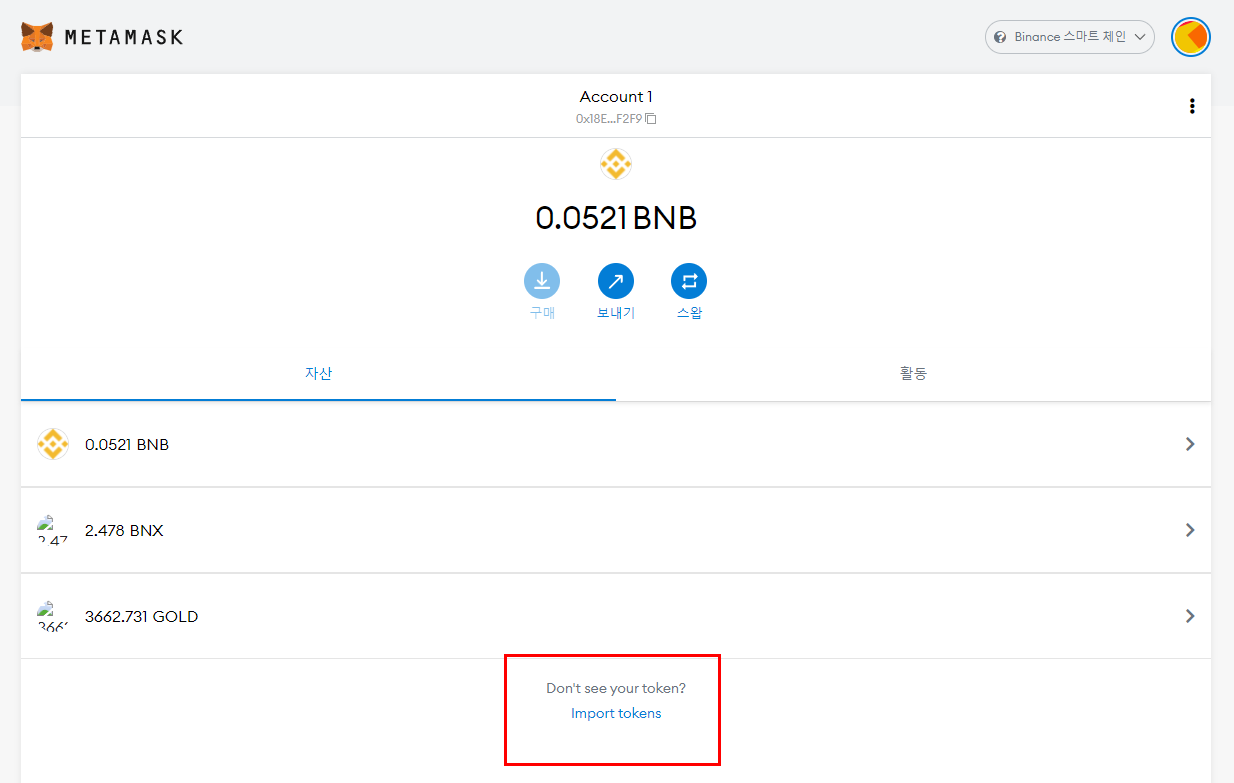The width and height of the screenshot is (1234, 783).
Task: Click the 보내기 send arrow icon
Action: pos(616,282)
